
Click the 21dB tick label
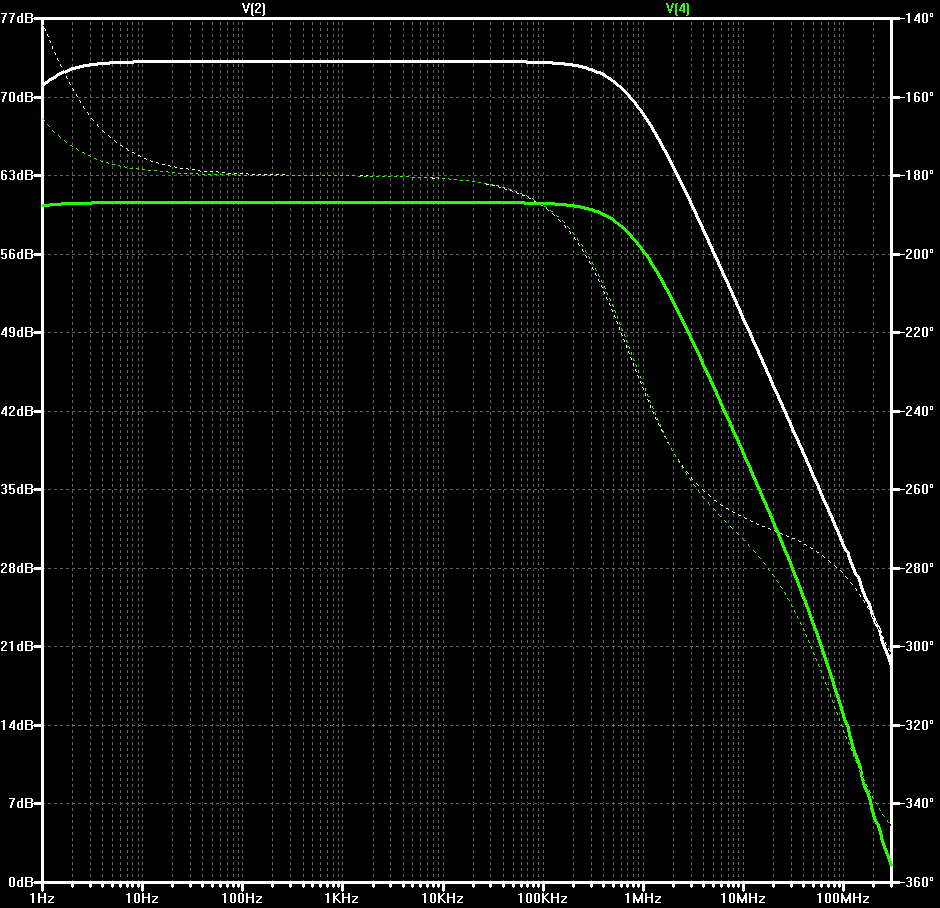[x=17, y=646]
